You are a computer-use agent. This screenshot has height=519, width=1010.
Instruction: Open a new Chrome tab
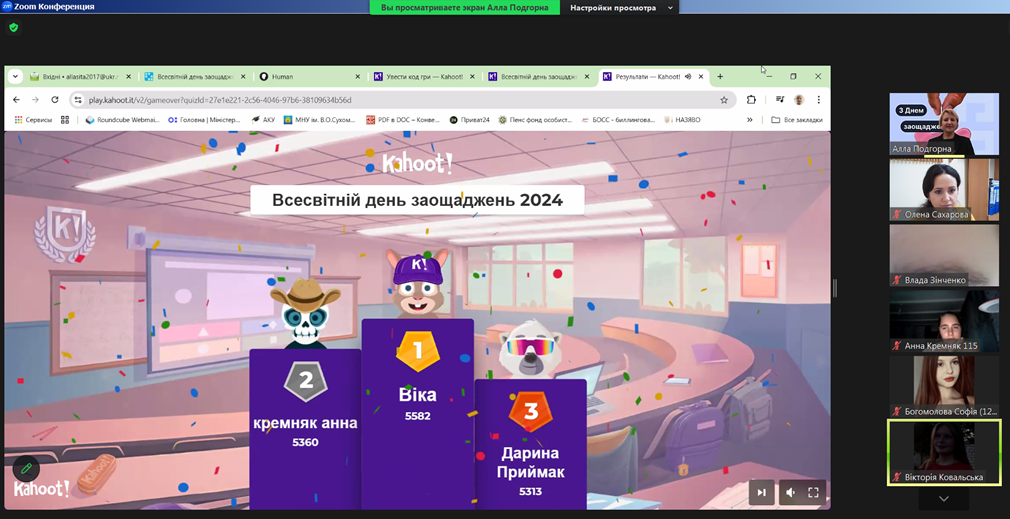[x=720, y=77]
